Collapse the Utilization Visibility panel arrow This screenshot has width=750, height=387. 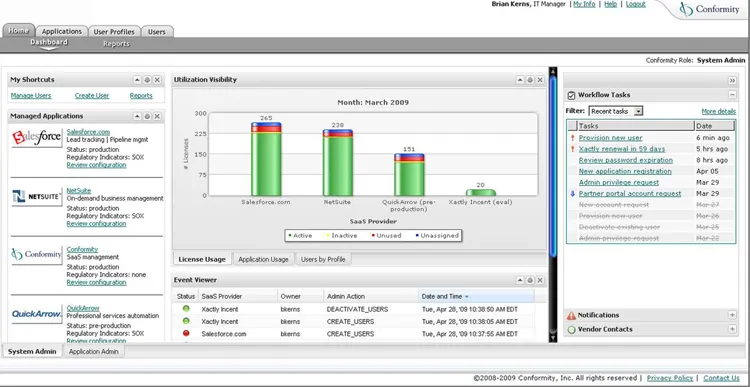click(520, 80)
